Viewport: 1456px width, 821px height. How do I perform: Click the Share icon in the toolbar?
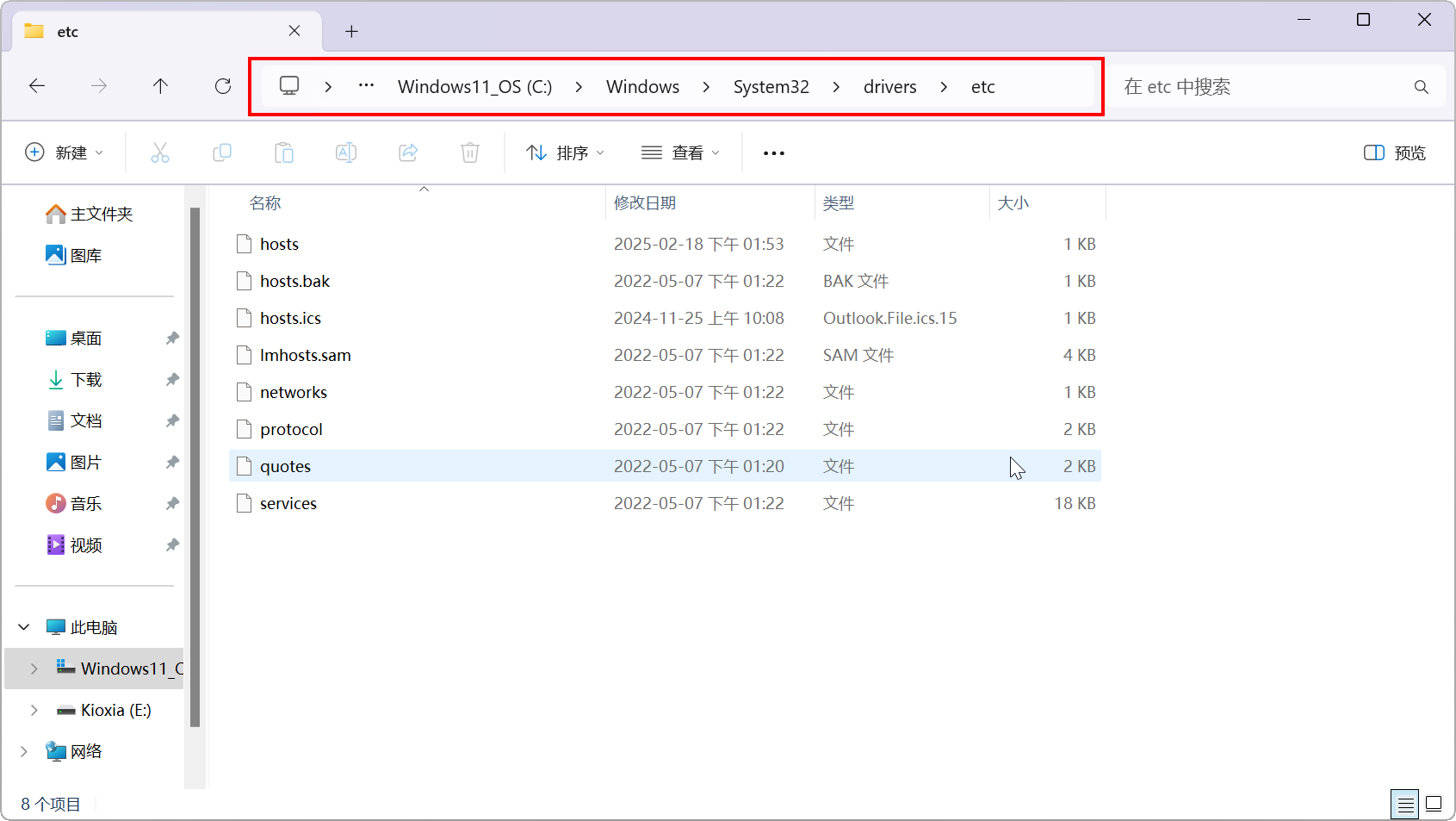pyautogui.click(x=408, y=152)
